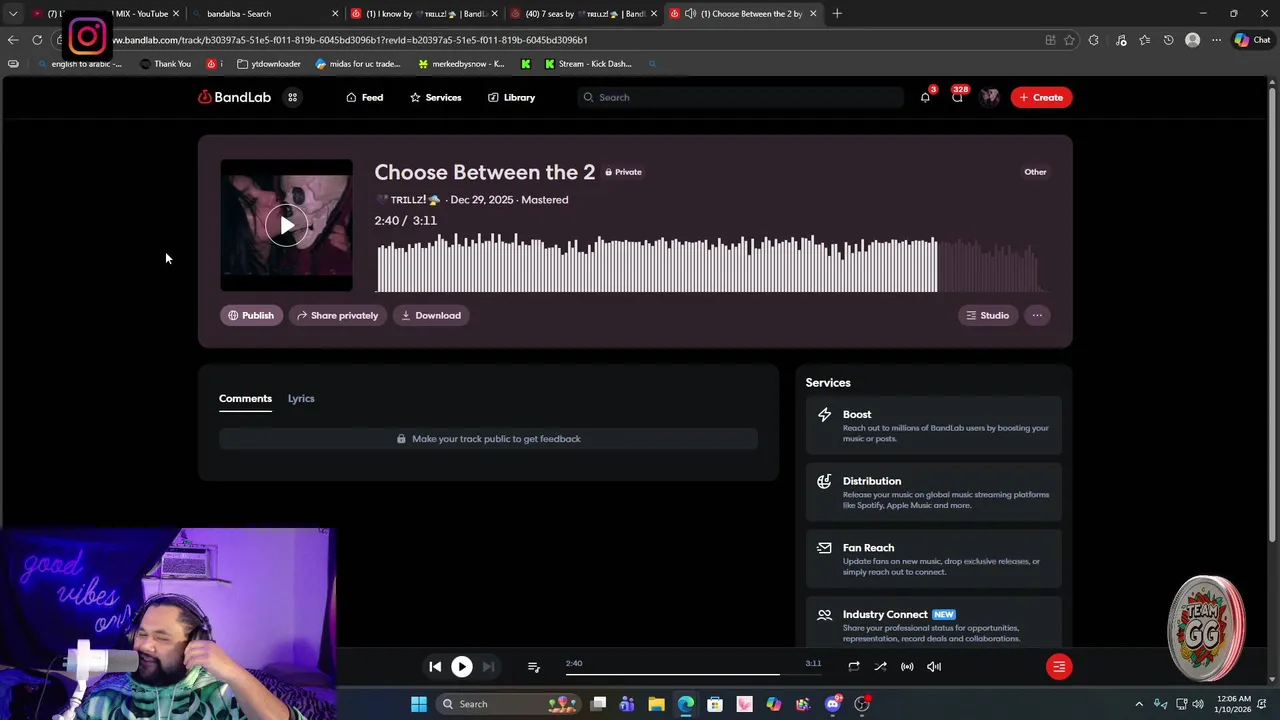The width and height of the screenshot is (1280, 720).
Task: Open the Fan Reach service
Action: (x=934, y=559)
